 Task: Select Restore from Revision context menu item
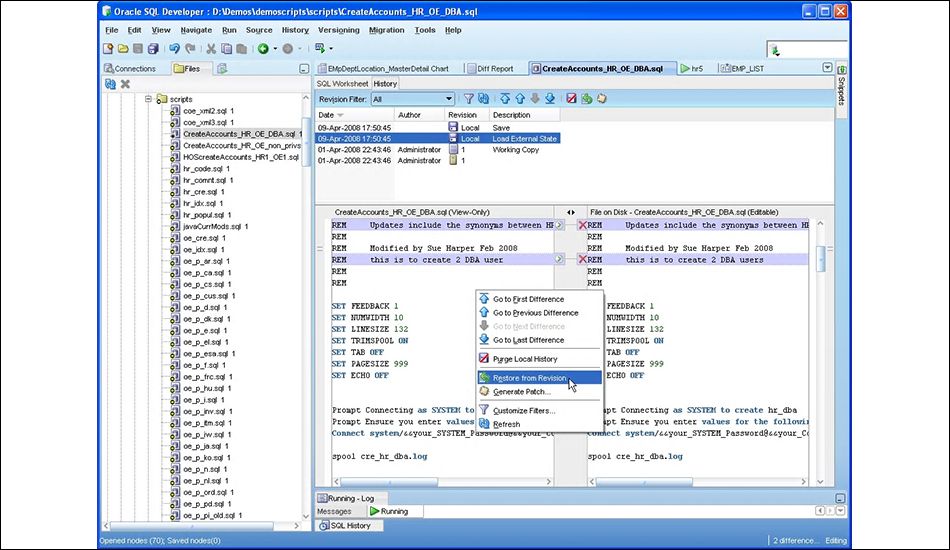[x=539, y=378]
